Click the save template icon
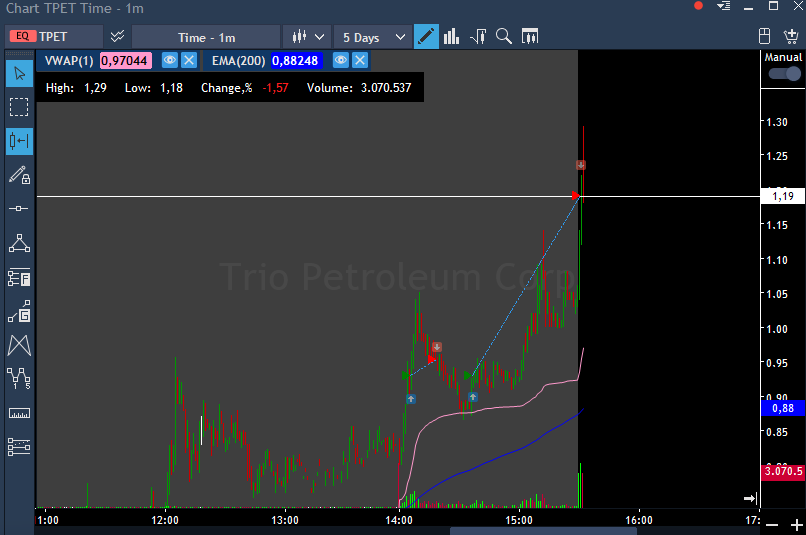The width and height of the screenshot is (806, 535). [764, 36]
